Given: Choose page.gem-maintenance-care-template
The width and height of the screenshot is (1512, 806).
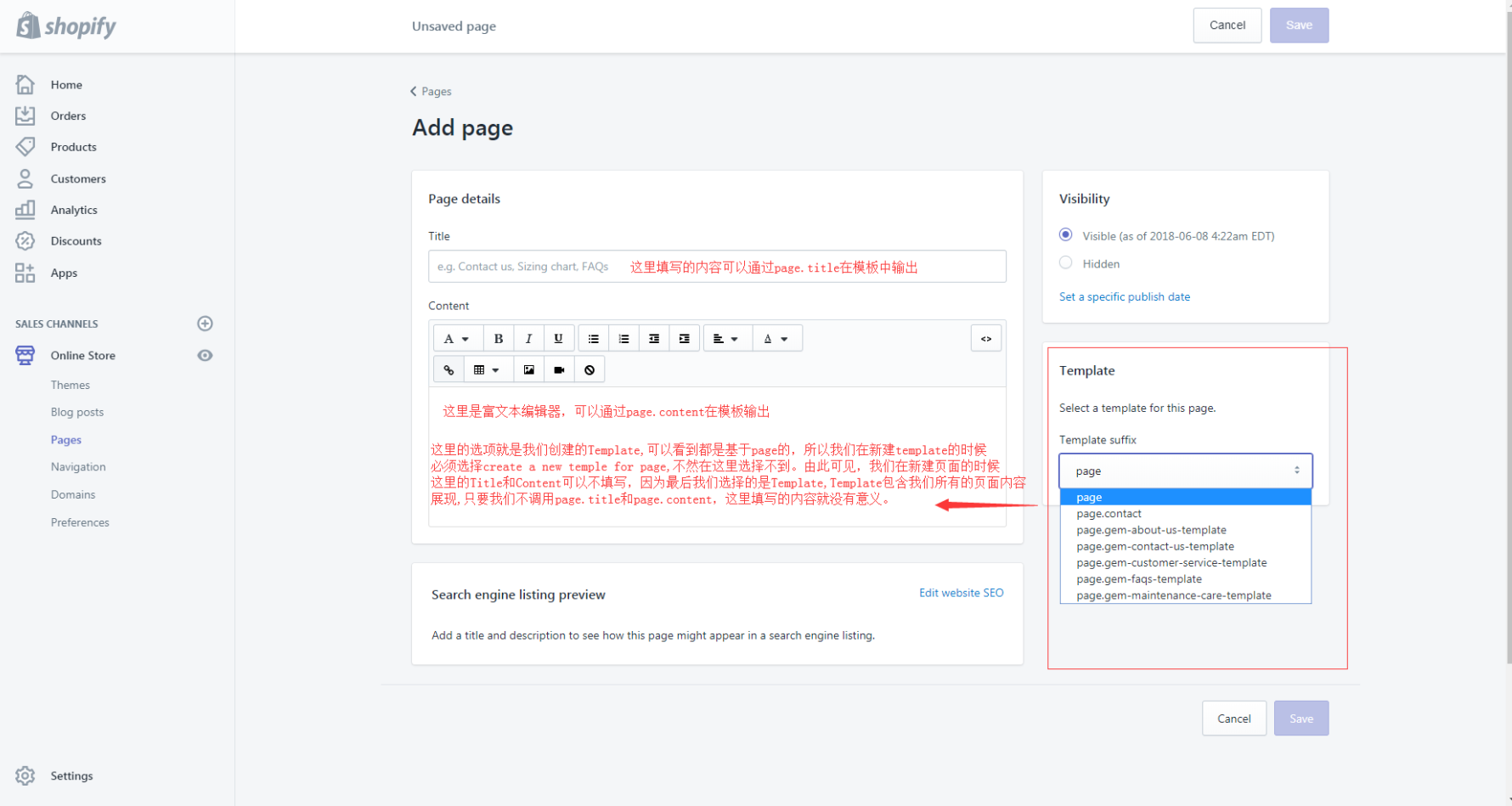Looking at the screenshot, I should [1185, 595].
